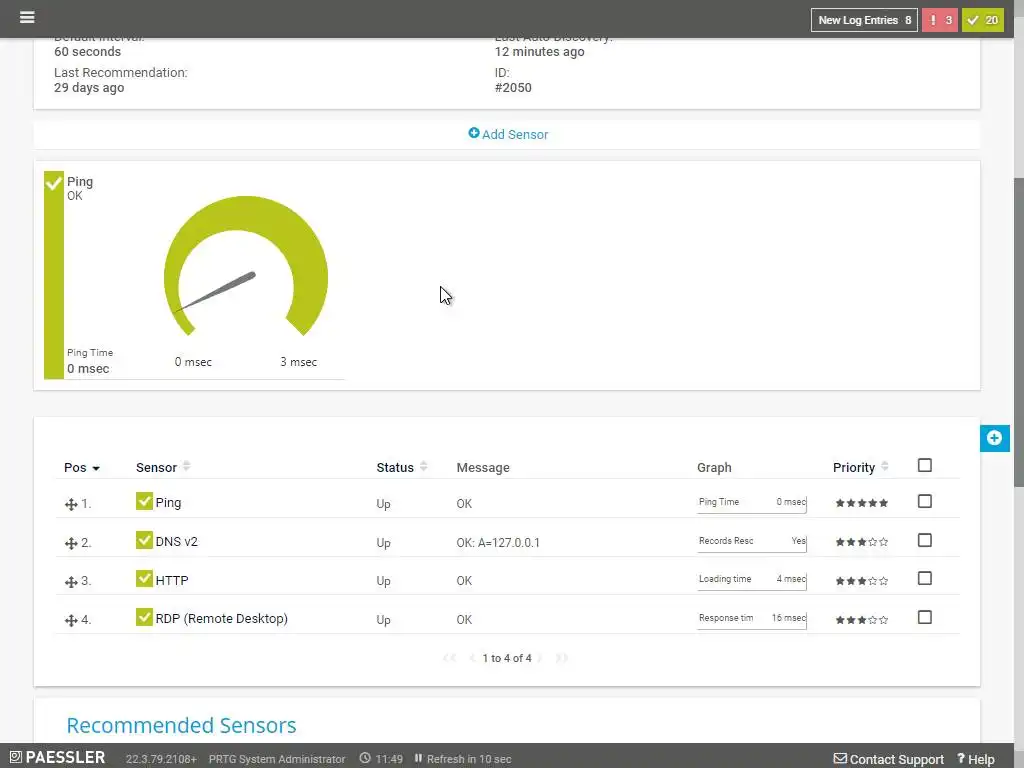
Task: Tick the select-all checkbox in table header
Action: click(925, 465)
